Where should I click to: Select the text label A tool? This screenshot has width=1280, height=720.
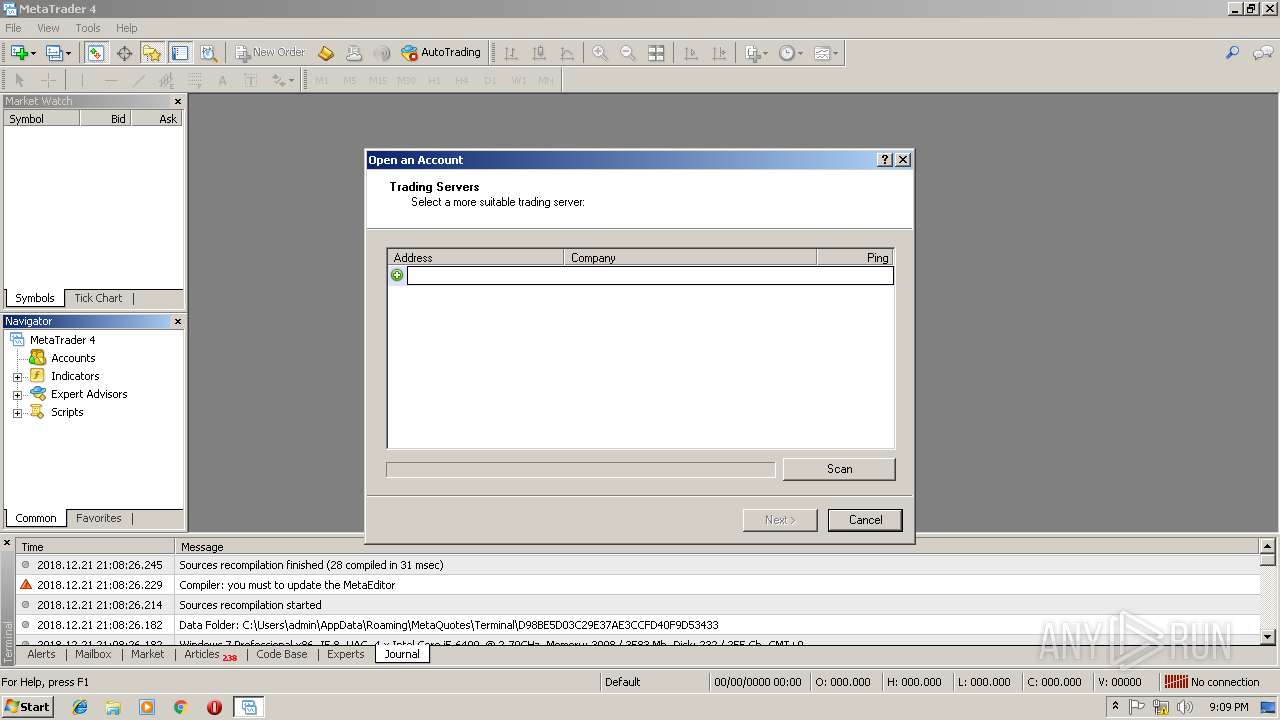pos(222,80)
